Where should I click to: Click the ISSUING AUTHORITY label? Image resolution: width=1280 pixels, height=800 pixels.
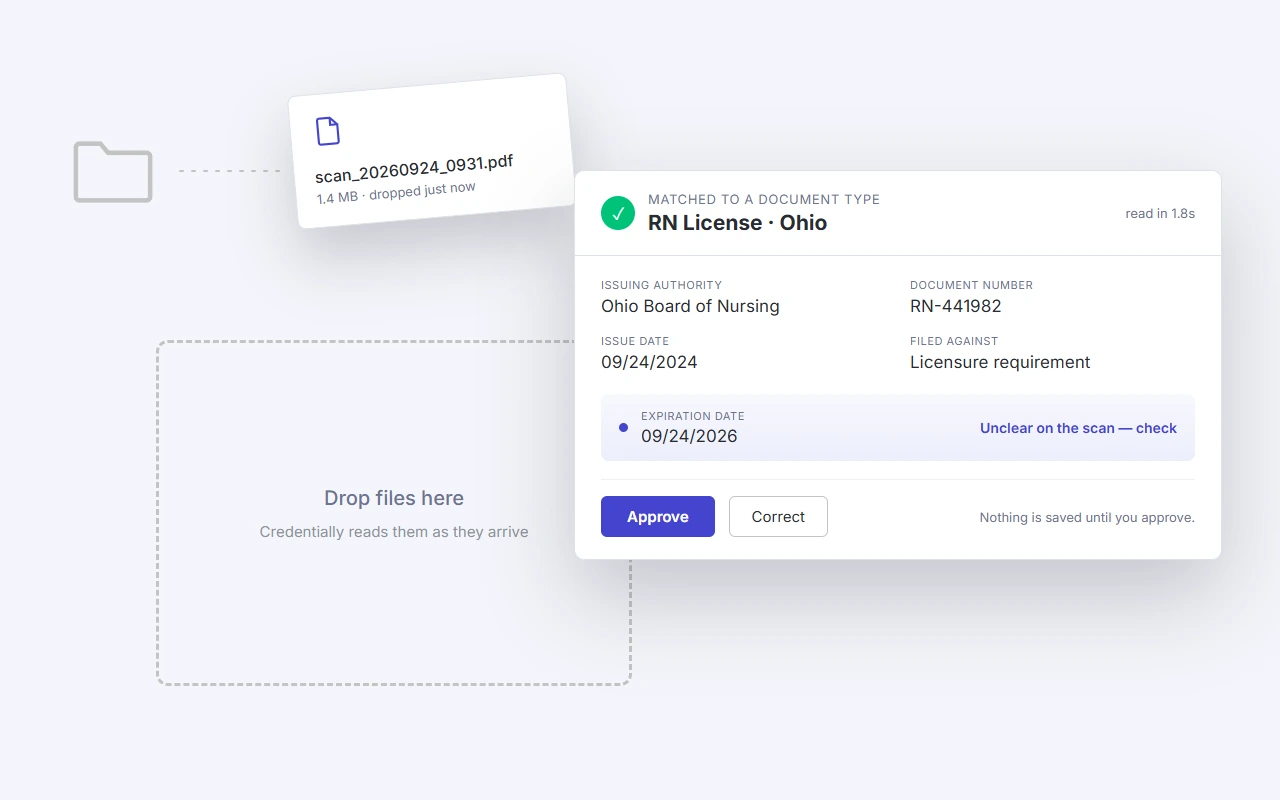click(661, 285)
